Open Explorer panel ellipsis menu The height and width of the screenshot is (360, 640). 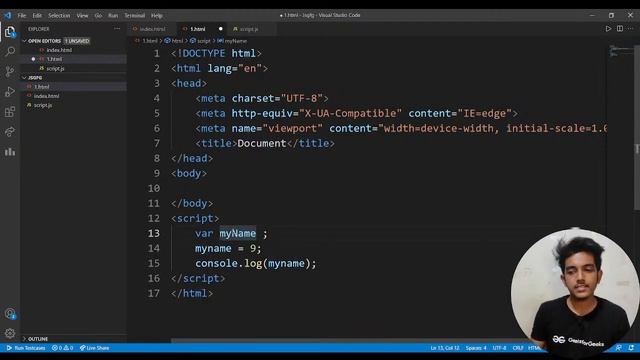click(x=117, y=29)
